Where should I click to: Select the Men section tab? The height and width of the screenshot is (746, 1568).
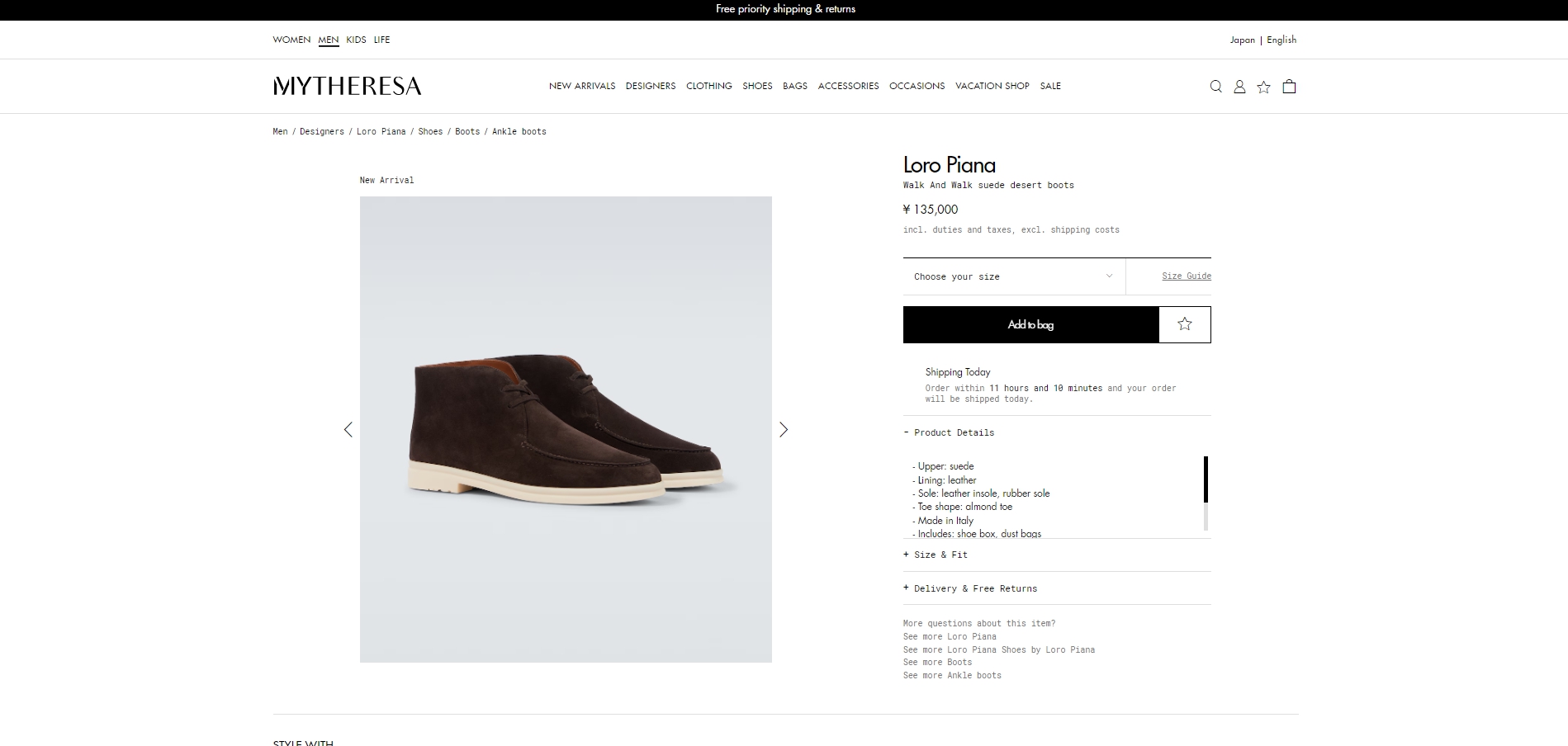pyautogui.click(x=329, y=40)
